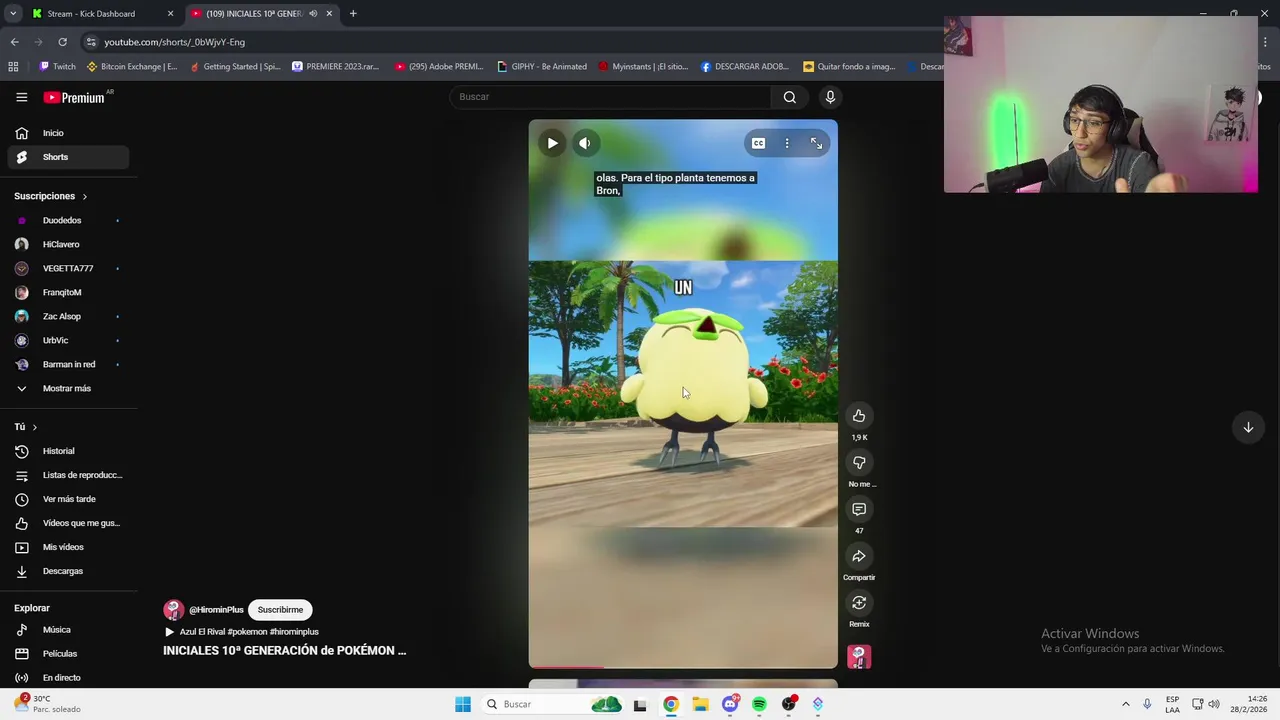Open Mis videos in the sidebar
1280x720 pixels.
tap(68, 547)
